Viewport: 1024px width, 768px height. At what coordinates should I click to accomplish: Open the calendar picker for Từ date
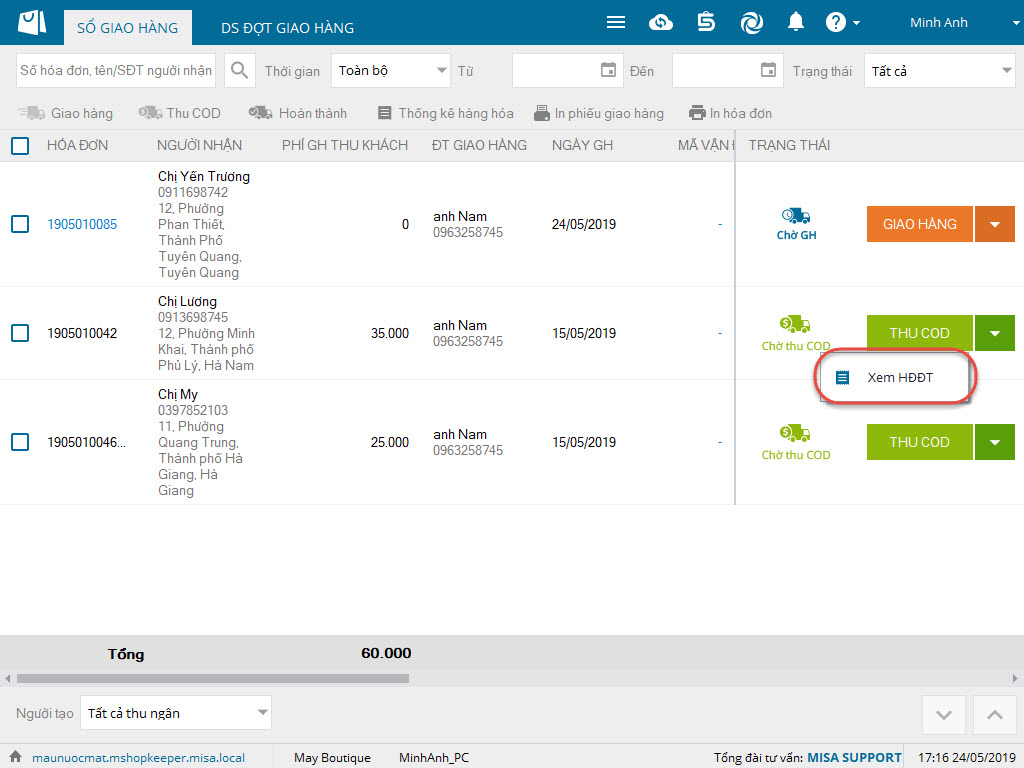click(608, 71)
